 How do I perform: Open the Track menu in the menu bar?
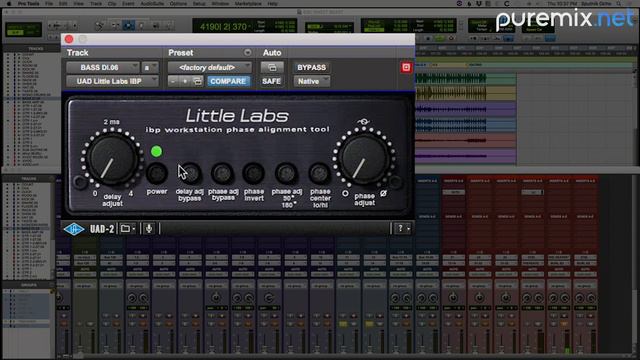coord(96,3)
